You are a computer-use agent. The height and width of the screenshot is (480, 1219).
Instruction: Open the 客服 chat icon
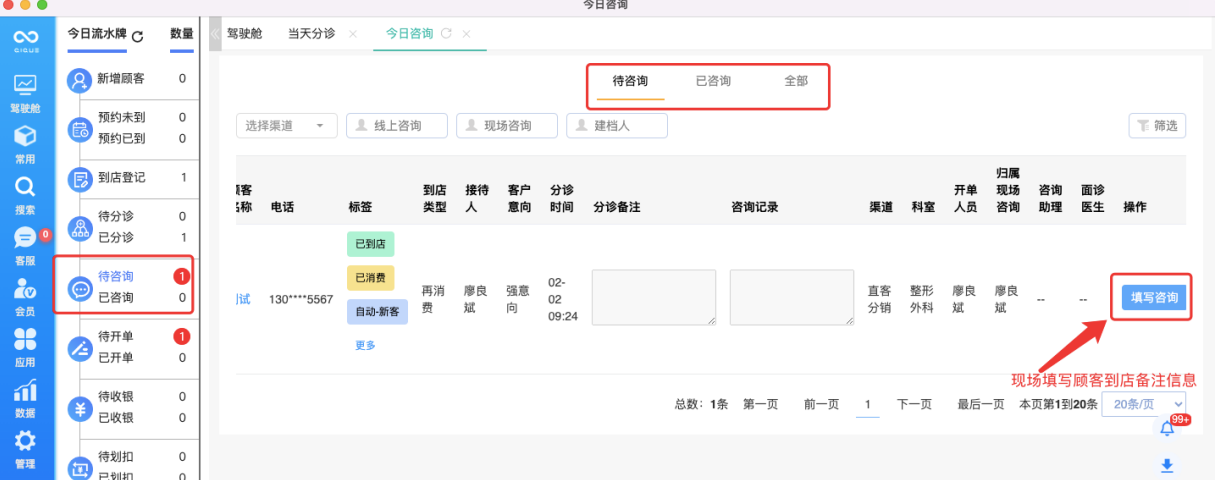click(25, 238)
